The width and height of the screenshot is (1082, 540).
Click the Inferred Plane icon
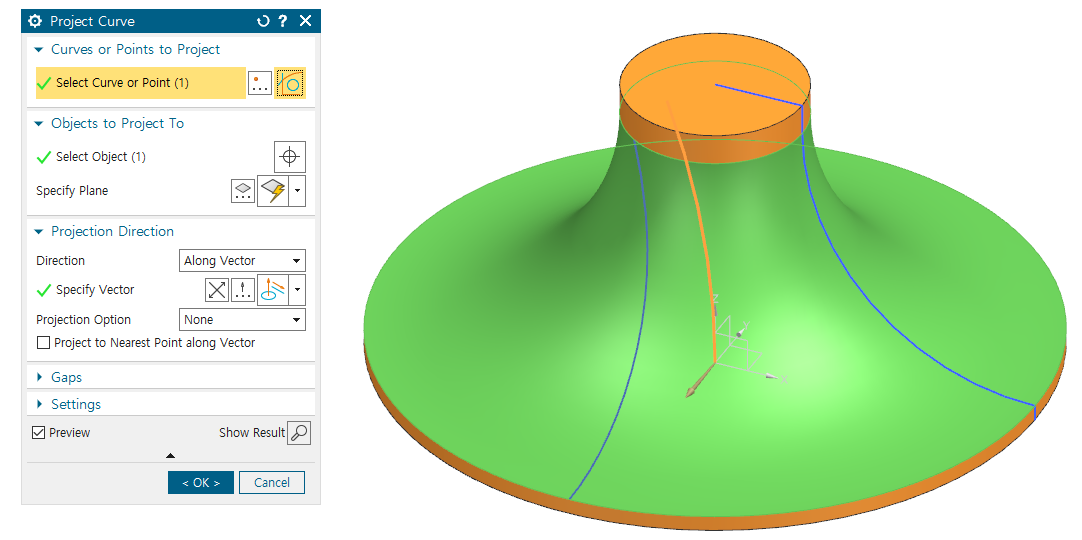coord(272,191)
